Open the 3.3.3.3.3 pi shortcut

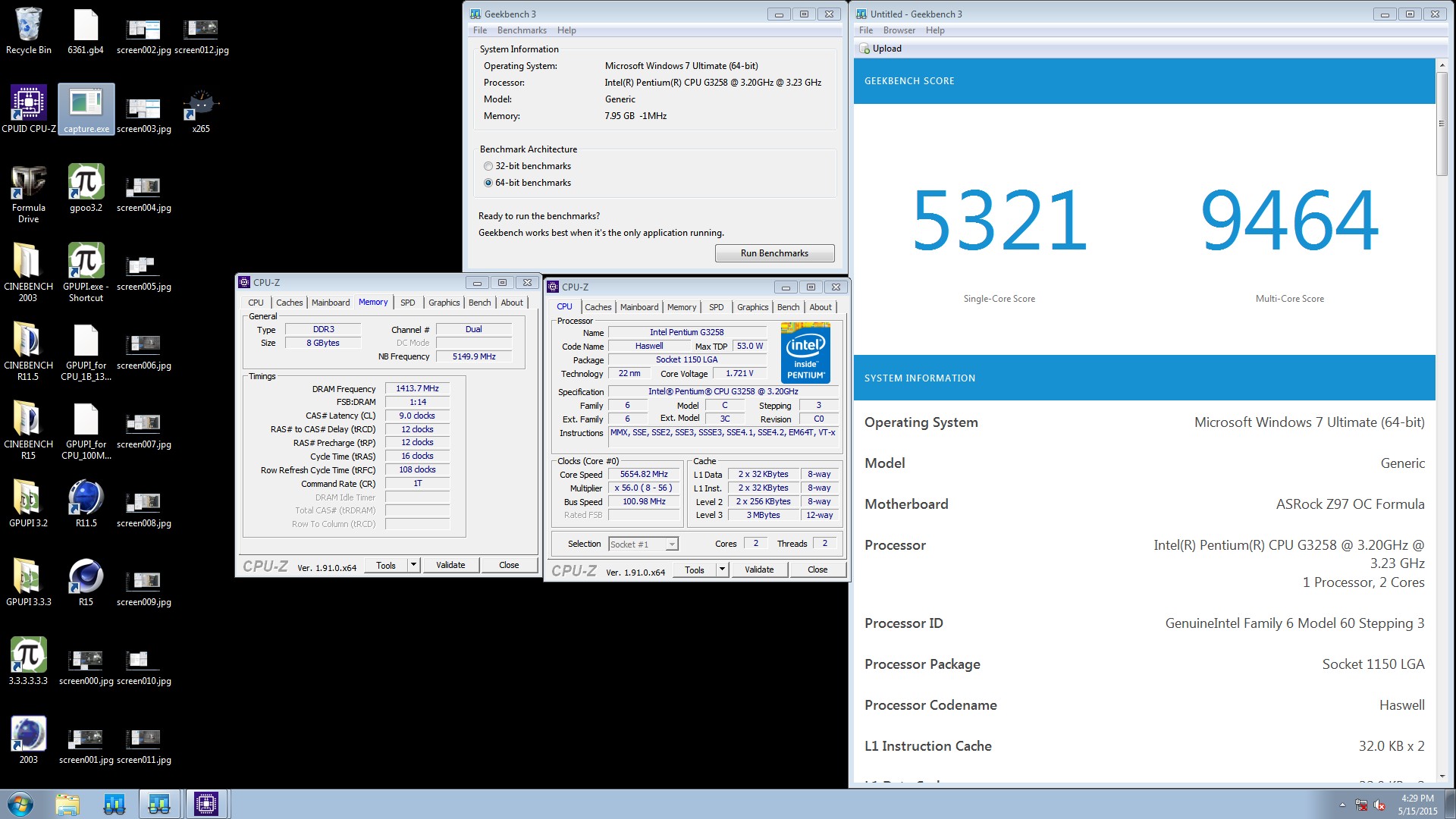click(29, 662)
